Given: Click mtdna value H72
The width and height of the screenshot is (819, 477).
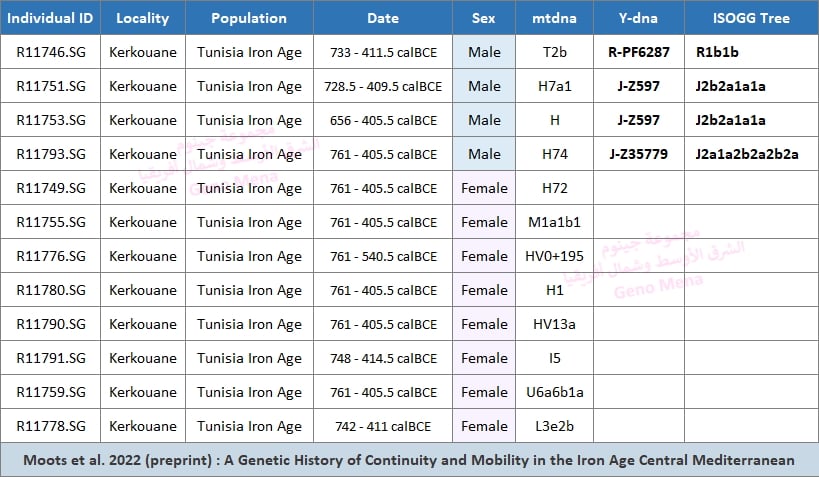Looking at the screenshot, I should [554, 188].
